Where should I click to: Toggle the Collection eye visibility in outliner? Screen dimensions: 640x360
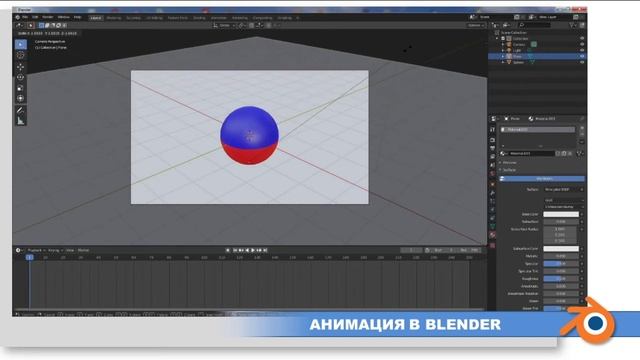(582, 38)
